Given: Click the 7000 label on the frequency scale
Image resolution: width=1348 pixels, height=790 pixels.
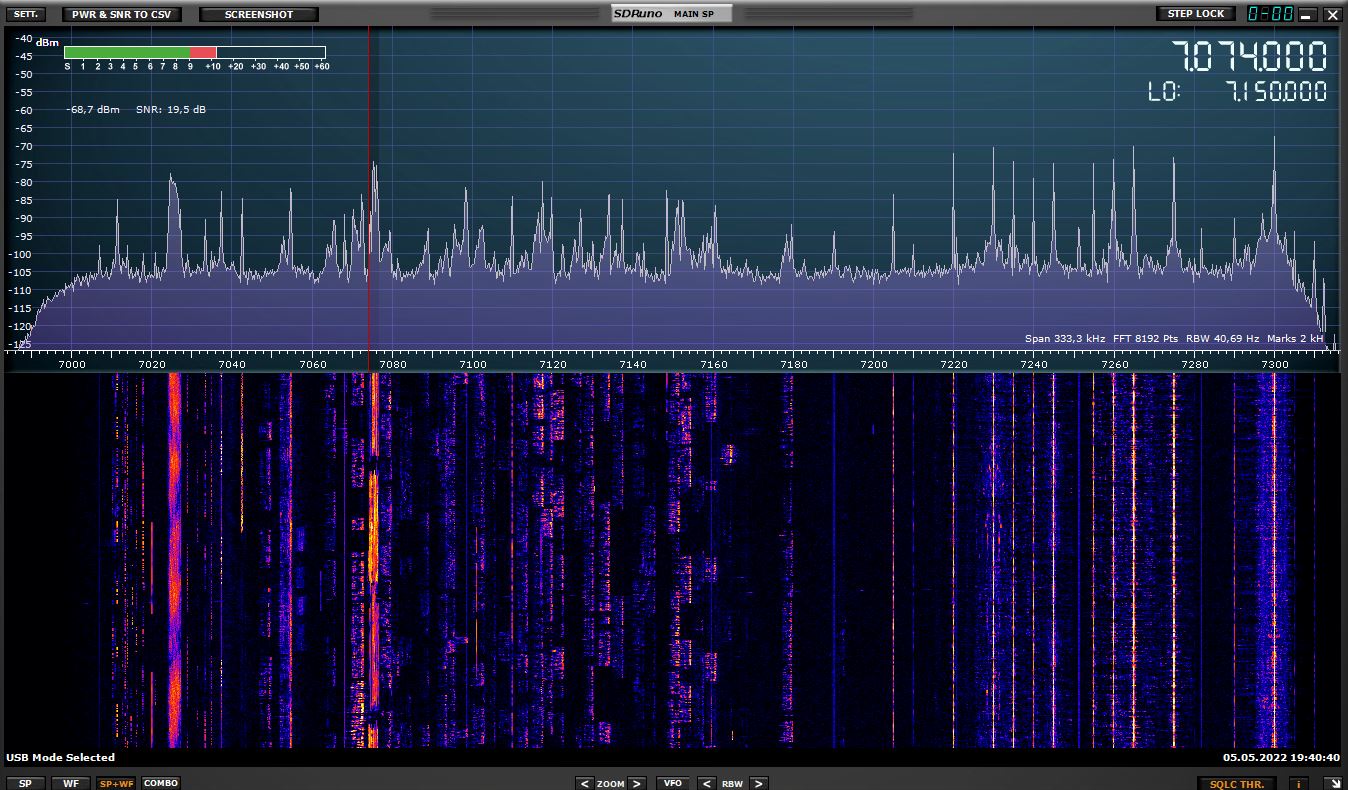Looking at the screenshot, I should click(72, 364).
